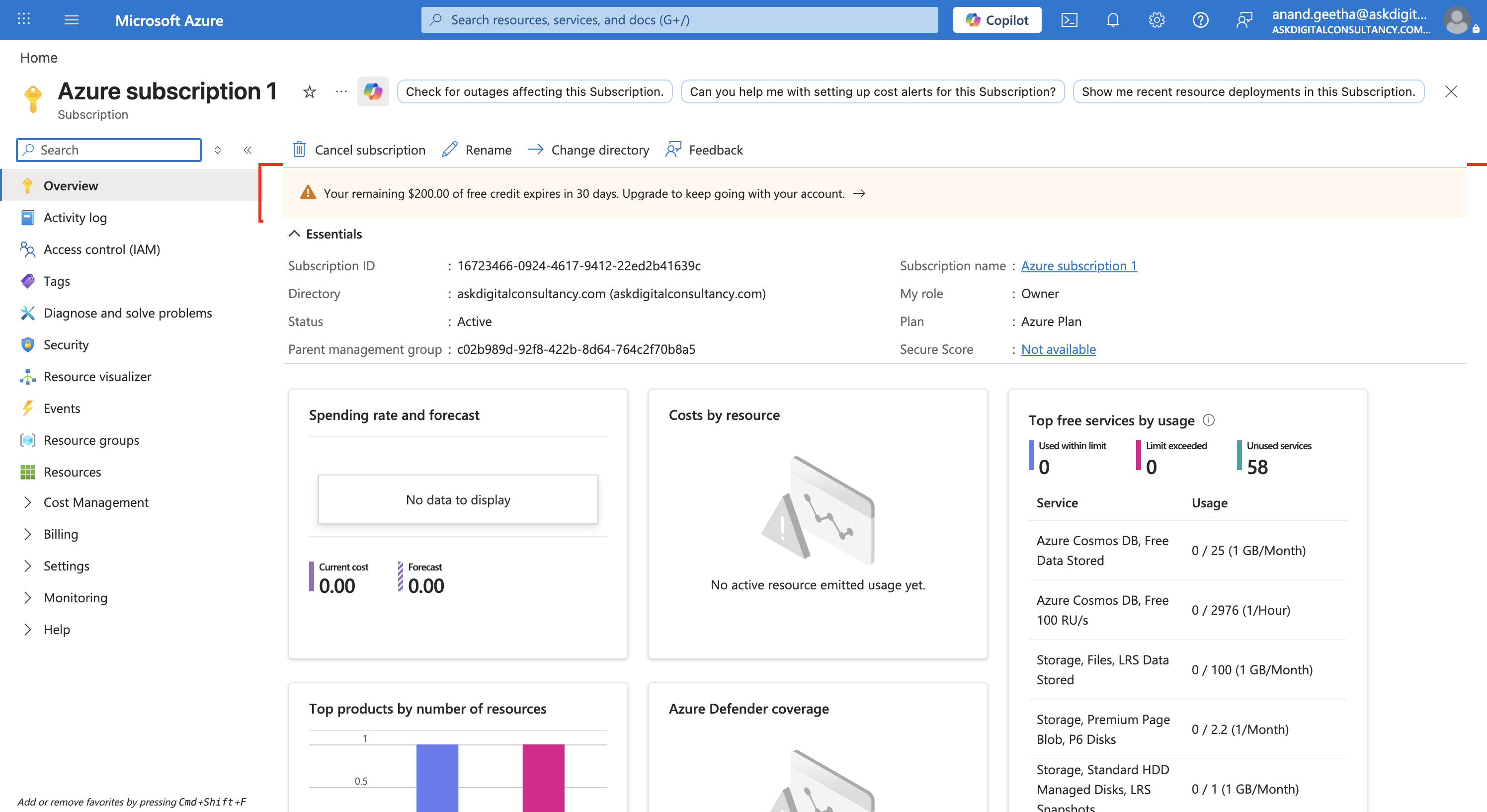Click Show me recent resource deployments suggestion
Screen dimensions: 1487x812
coord(1248,92)
